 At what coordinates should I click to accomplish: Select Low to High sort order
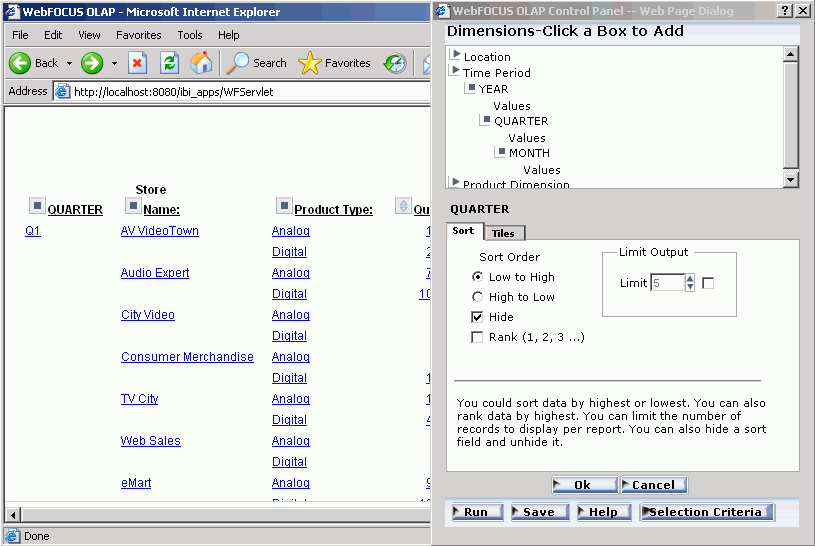pos(477,277)
